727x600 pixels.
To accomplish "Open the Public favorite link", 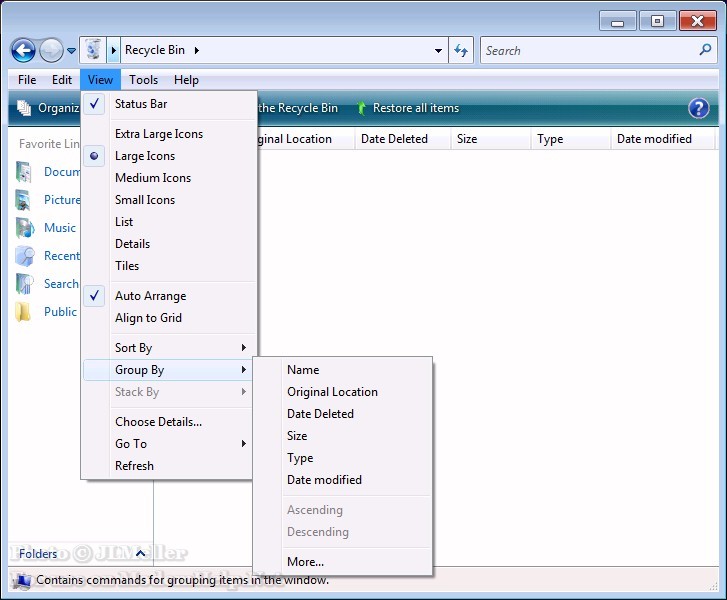I will 60,312.
